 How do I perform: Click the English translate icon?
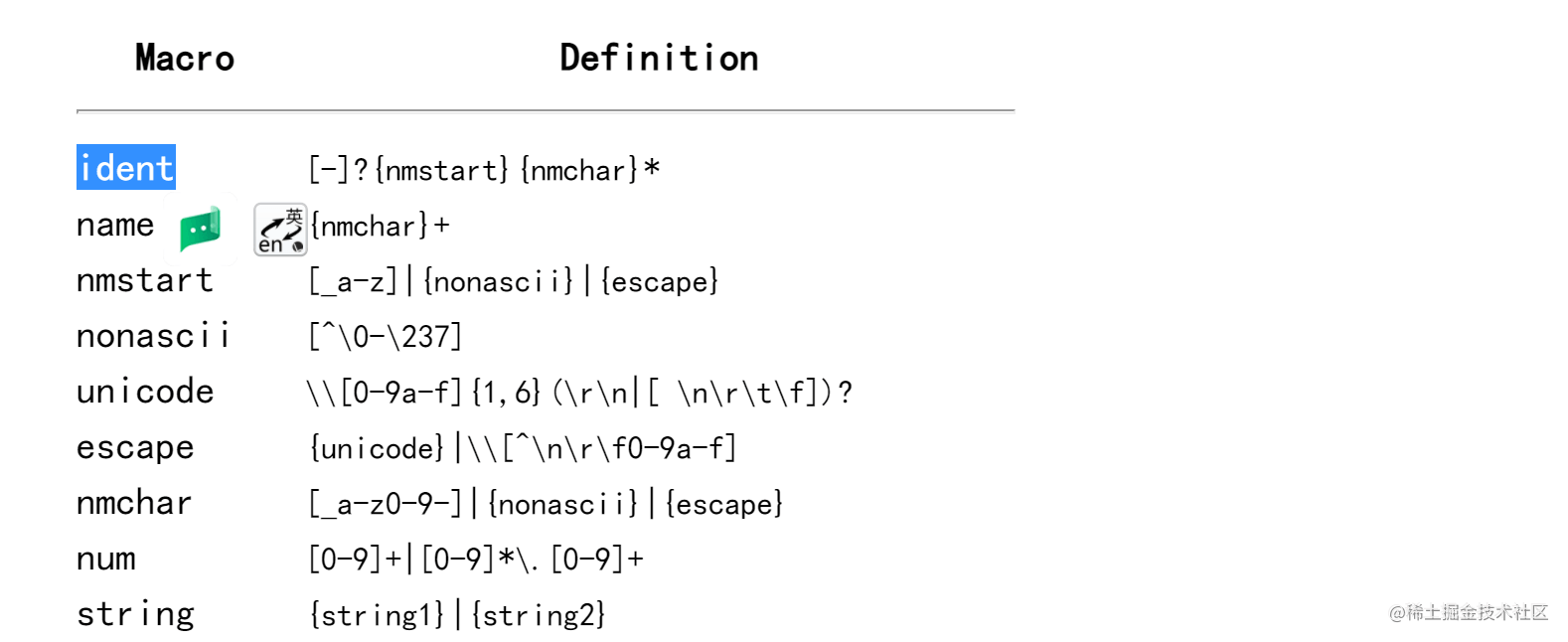tap(280, 230)
